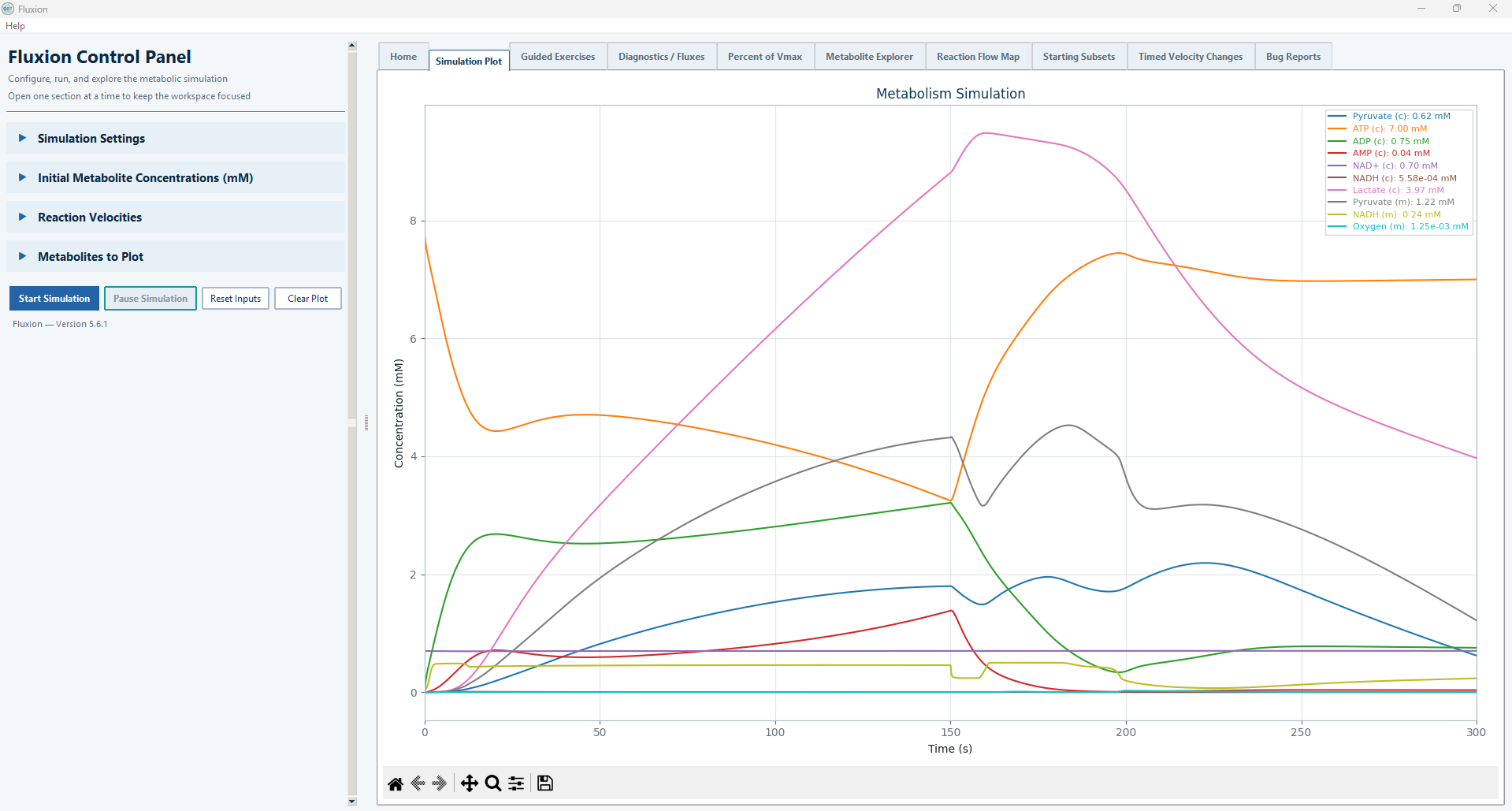Switch to Percent of Vmax tab
Screen dimensions: 1512x811
(765, 57)
